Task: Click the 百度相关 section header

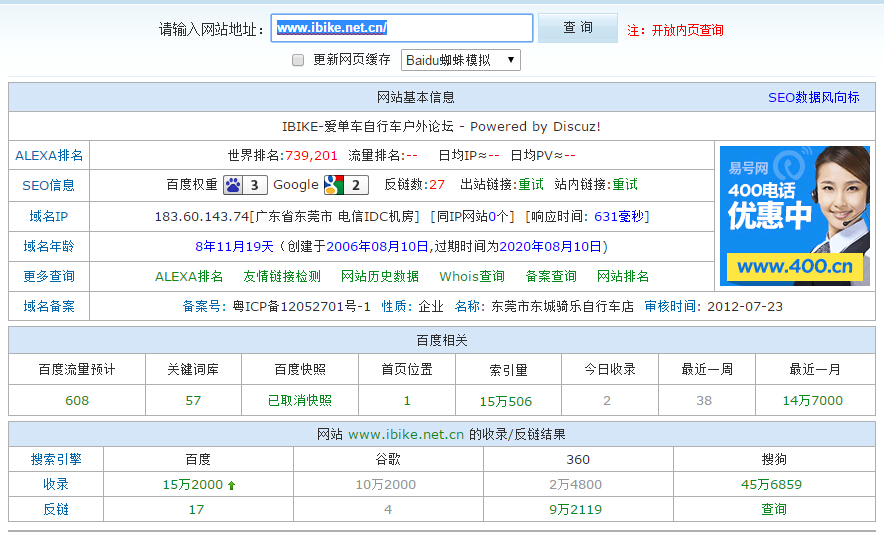Action: tap(442, 341)
